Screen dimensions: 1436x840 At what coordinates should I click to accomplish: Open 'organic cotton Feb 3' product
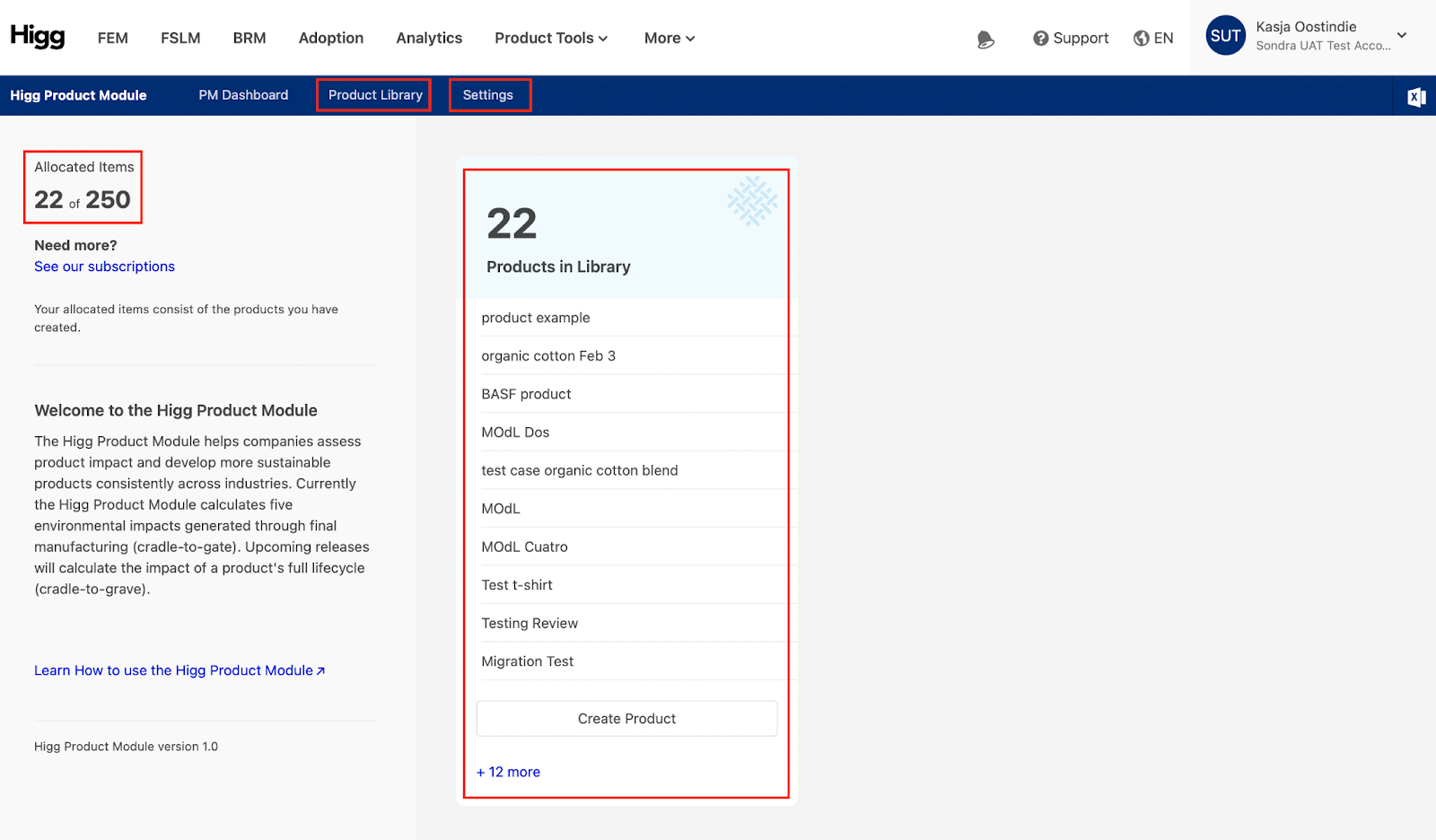pos(626,355)
